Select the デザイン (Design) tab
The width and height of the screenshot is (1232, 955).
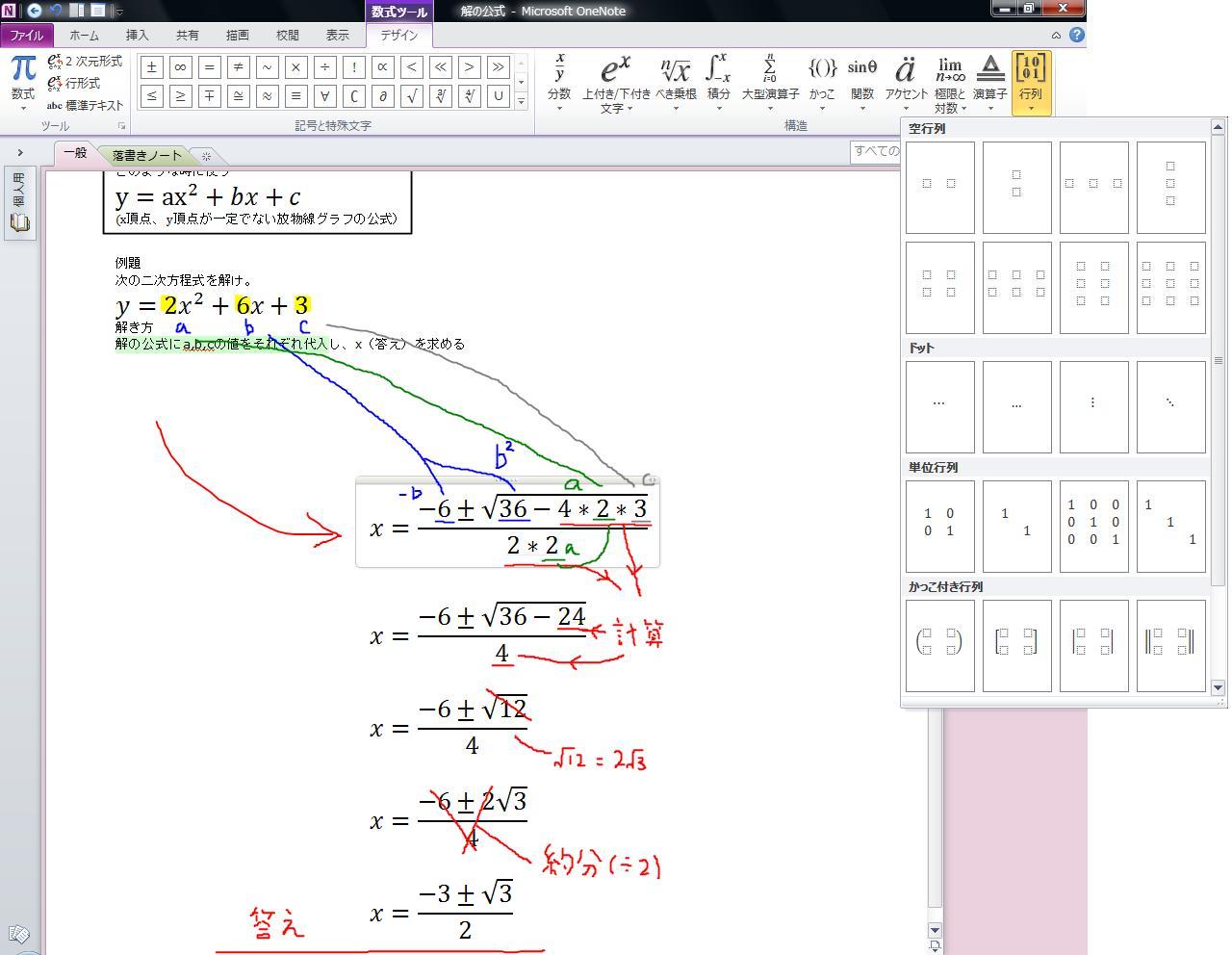click(398, 35)
